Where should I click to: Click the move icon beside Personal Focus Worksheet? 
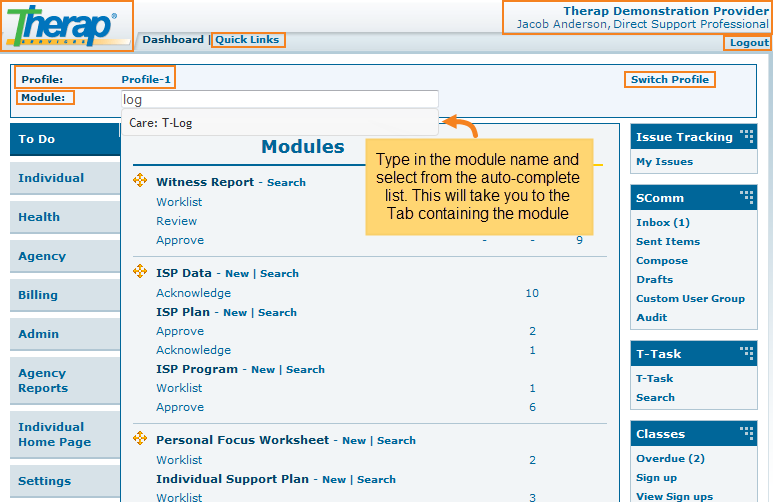tap(140, 438)
